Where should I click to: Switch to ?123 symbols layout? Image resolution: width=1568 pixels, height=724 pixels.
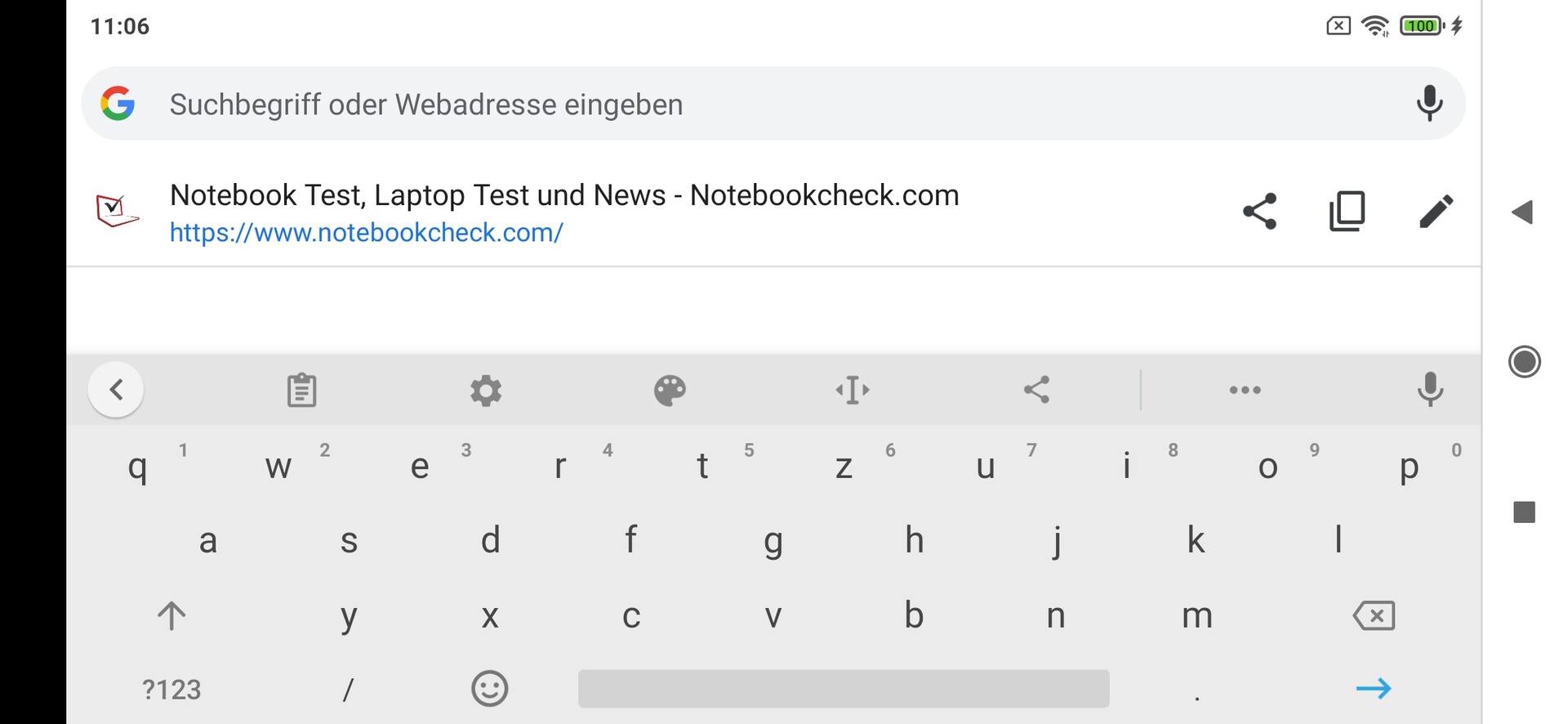click(x=171, y=690)
